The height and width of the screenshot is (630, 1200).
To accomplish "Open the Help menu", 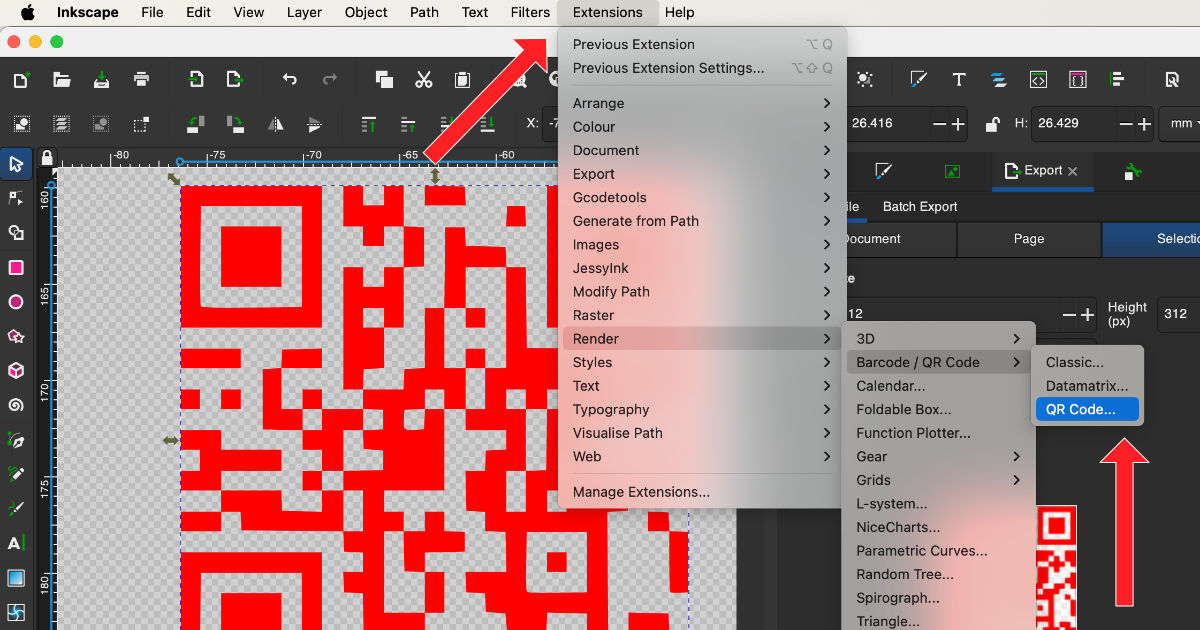I will [679, 12].
